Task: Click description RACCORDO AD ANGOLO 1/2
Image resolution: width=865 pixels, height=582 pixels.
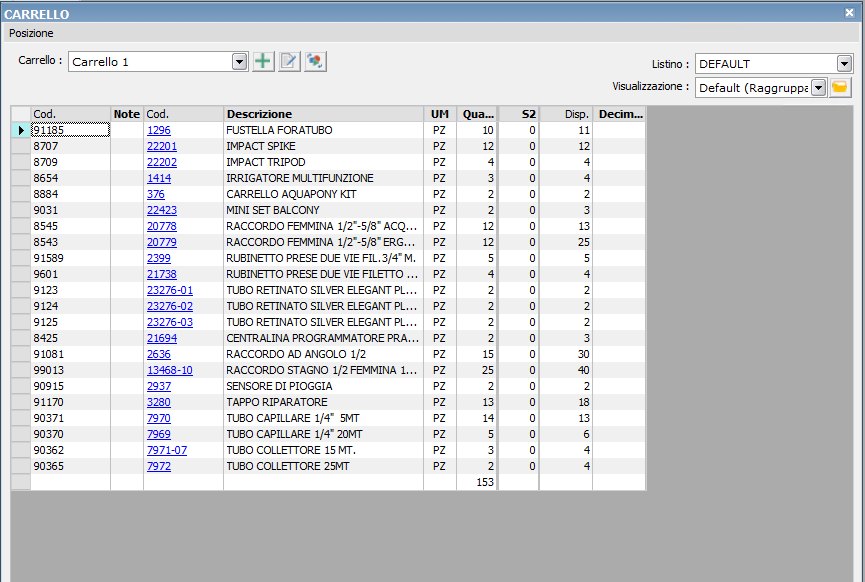Action: (296, 354)
